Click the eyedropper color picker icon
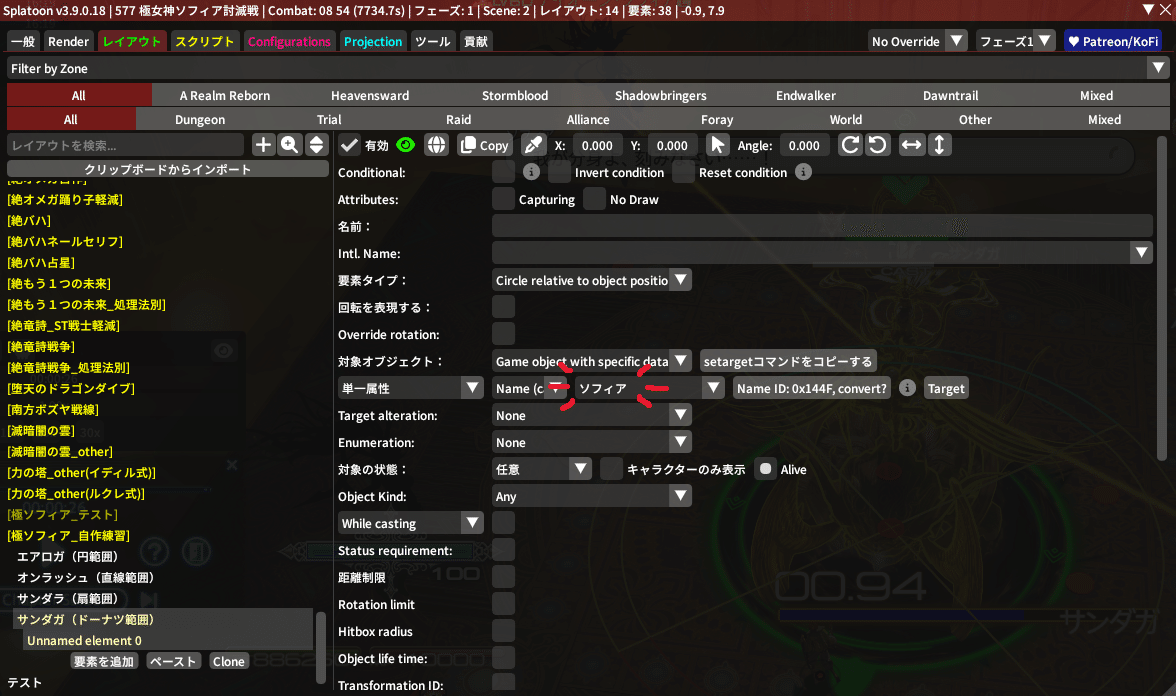This screenshot has height=696, width=1176. coord(534,145)
